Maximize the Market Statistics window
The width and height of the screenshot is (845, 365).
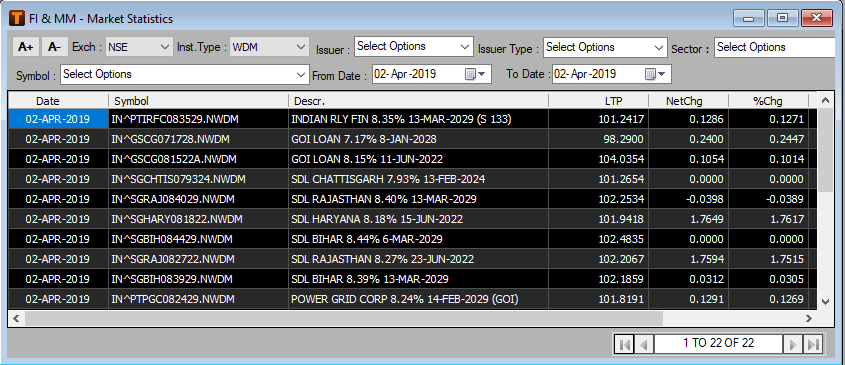coord(782,18)
